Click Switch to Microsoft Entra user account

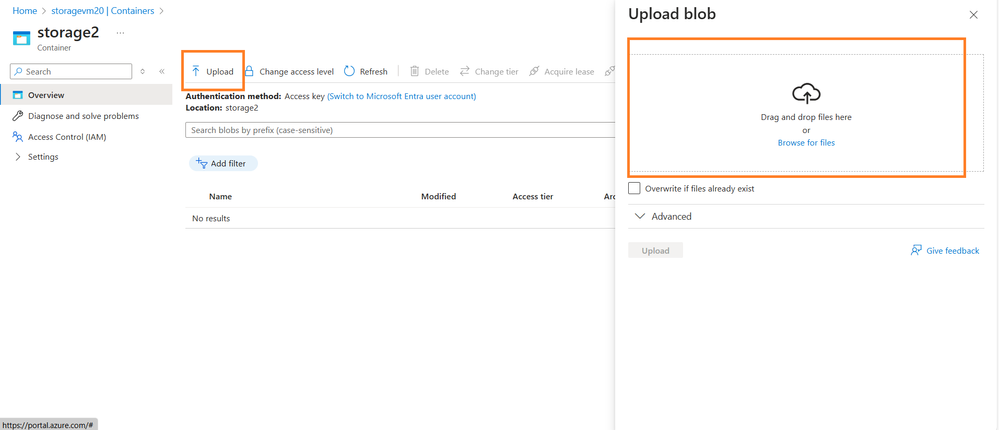401,96
